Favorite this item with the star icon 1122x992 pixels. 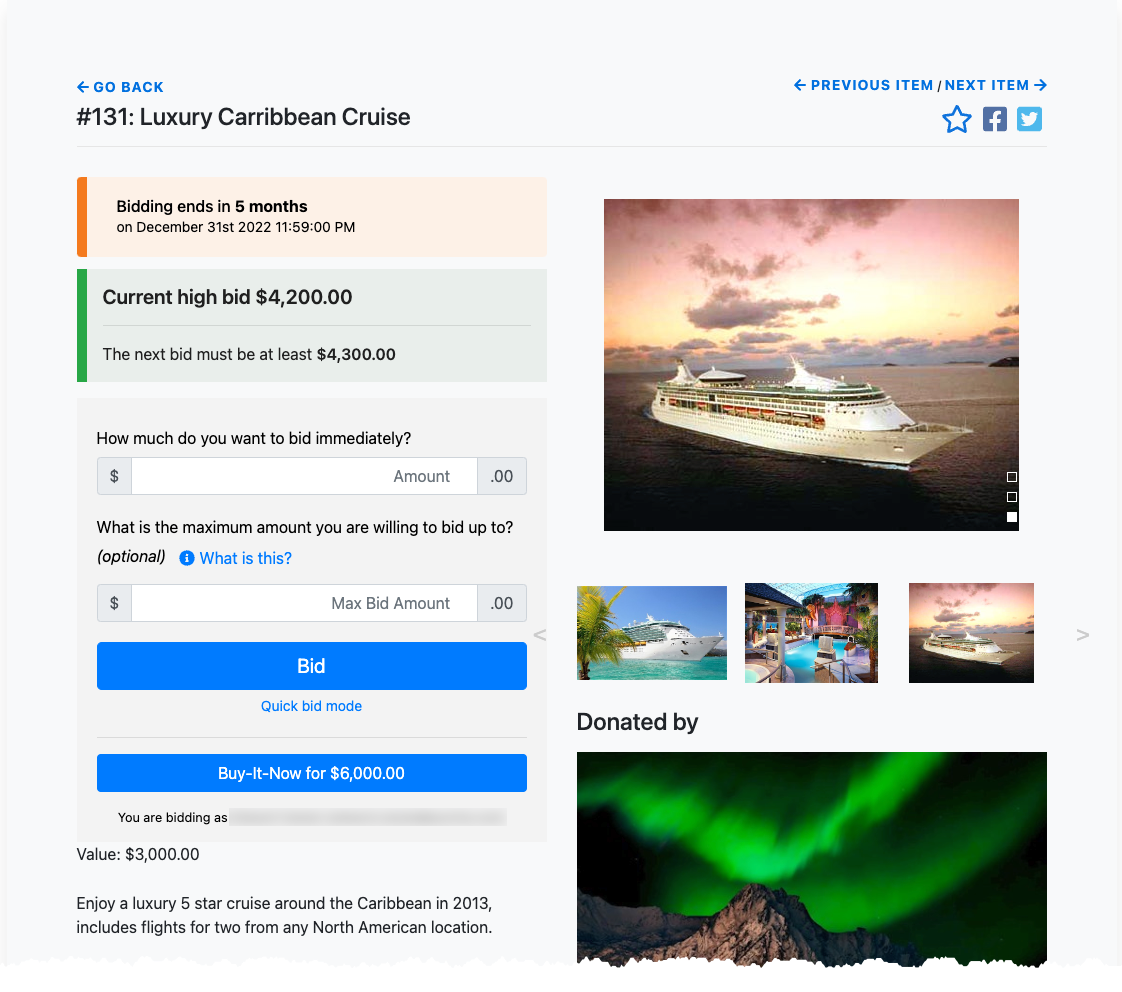pos(957,119)
